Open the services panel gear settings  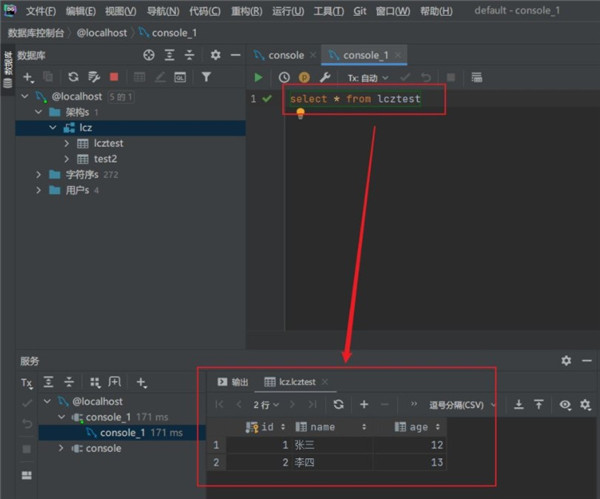pos(566,360)
